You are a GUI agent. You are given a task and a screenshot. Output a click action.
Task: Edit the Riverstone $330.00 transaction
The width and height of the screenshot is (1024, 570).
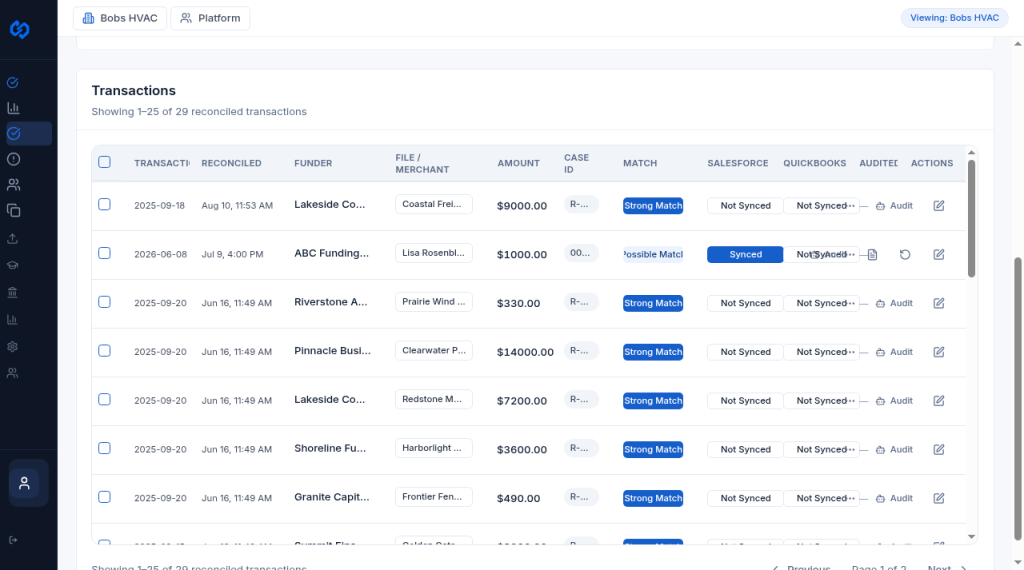938,303
